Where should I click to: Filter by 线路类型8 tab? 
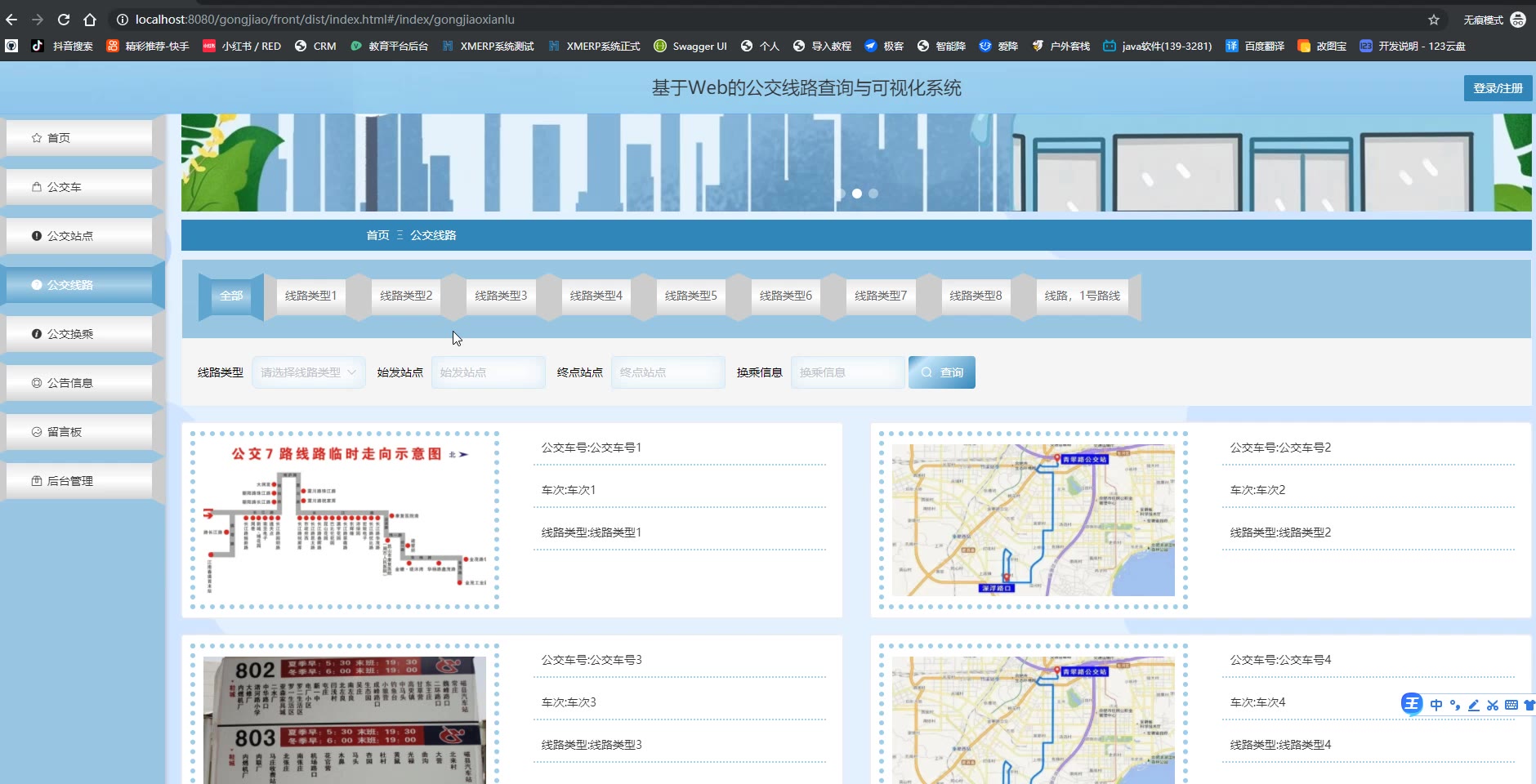975,296
